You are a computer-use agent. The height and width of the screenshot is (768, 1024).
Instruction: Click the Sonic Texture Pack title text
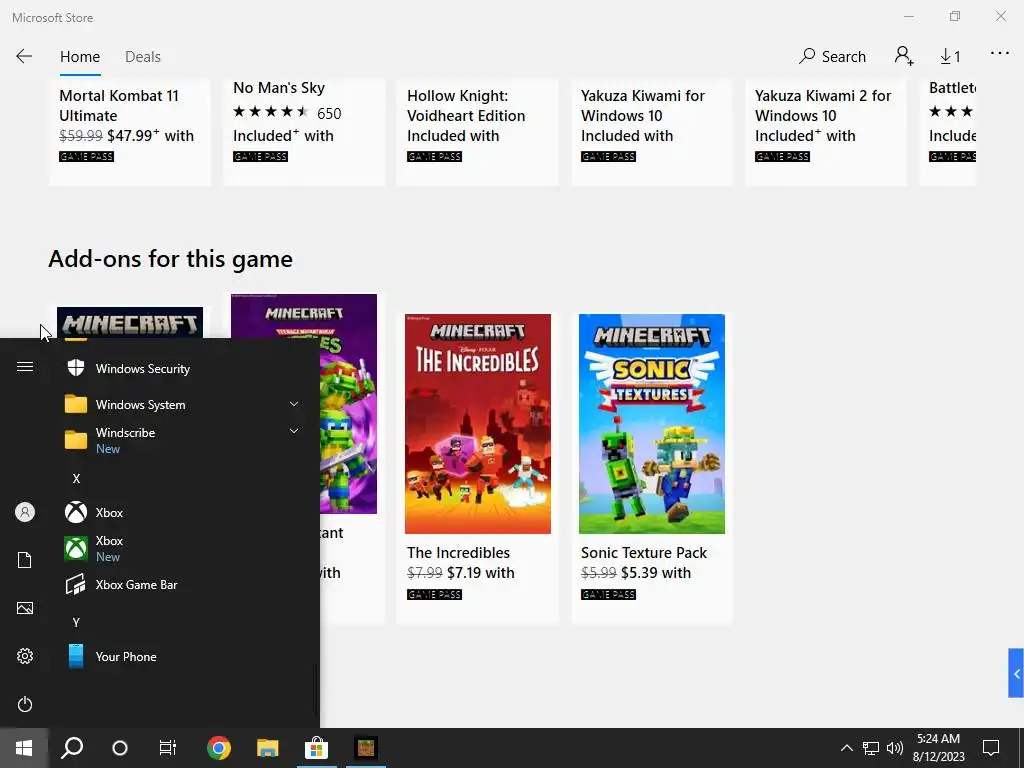coord(644,552)
